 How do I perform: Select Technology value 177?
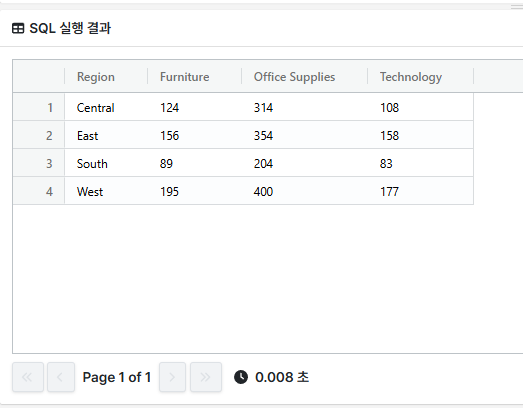(421, 191)
